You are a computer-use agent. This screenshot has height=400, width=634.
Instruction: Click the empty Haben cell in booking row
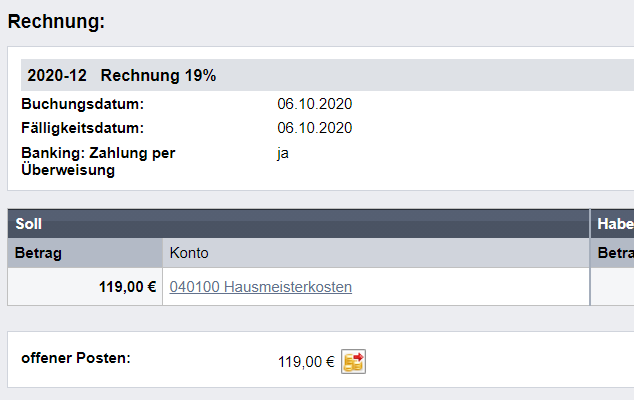pyautogui.click(x=613, y=287)
